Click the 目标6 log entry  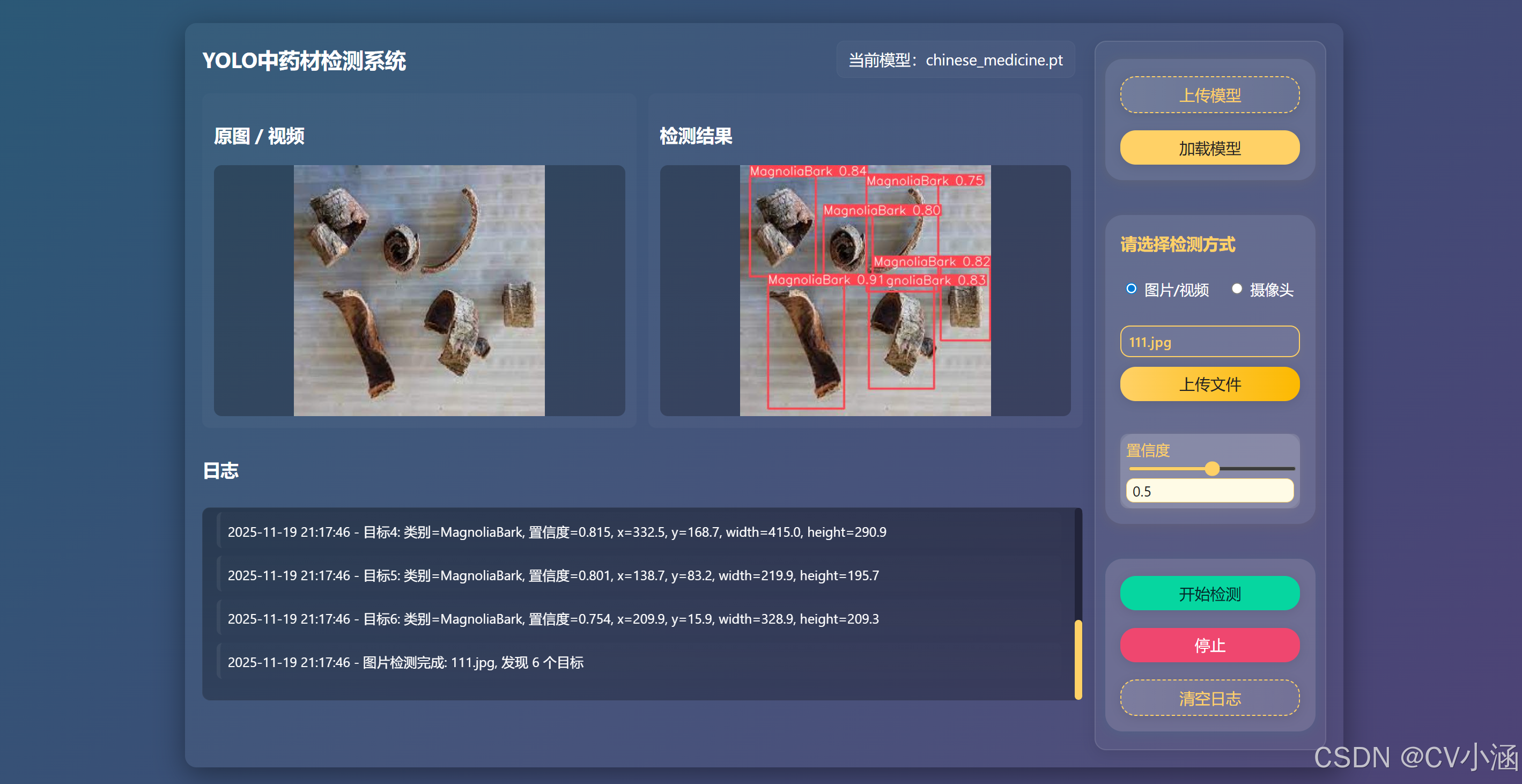[553, 619]
